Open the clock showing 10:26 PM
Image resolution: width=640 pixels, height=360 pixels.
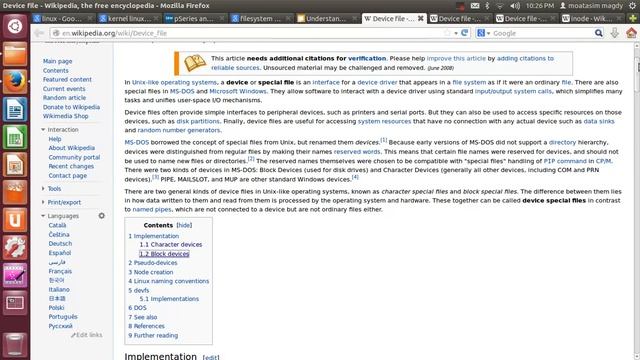pyautogui.click(x=540, y=6)
